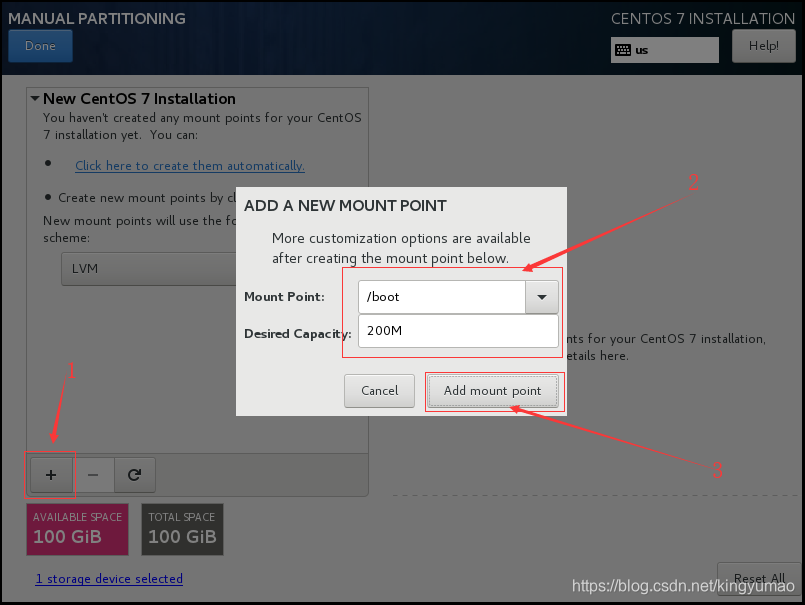The image size is (805, 605).
Task: Click the reload storage configuration icon
Action: coord(135,475)
